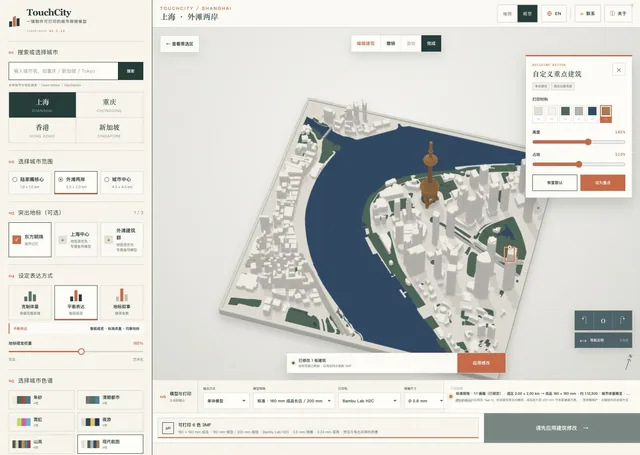The height and width of the screenshot is (455, 640).
Task: Click the TouchCity logo icon
Action: [14, 21]
